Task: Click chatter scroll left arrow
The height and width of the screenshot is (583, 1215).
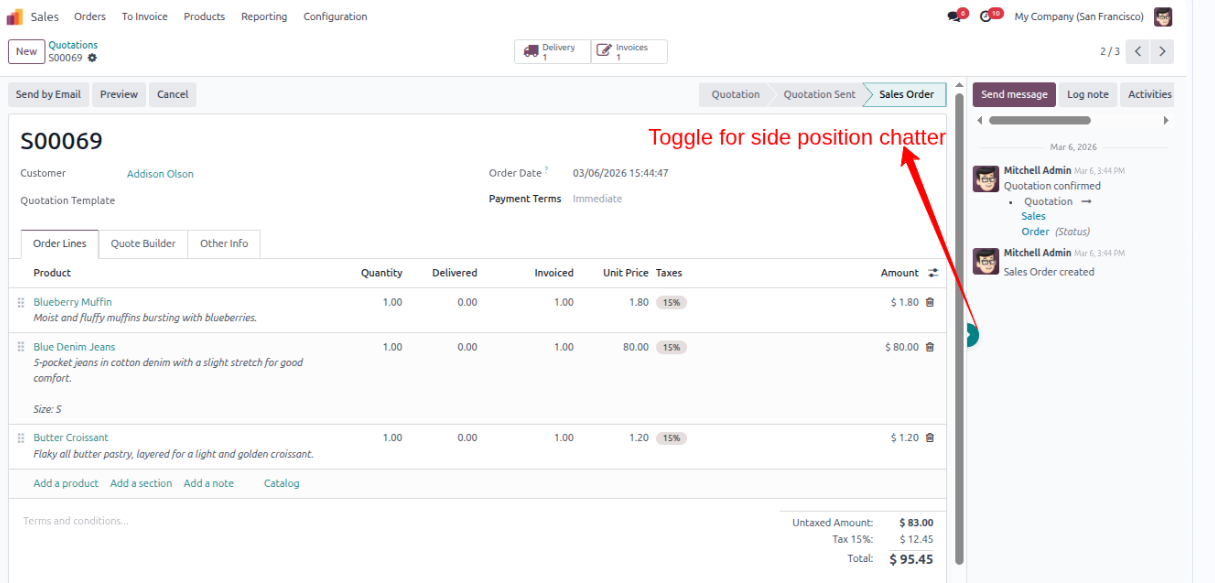Action: (979, 120)
